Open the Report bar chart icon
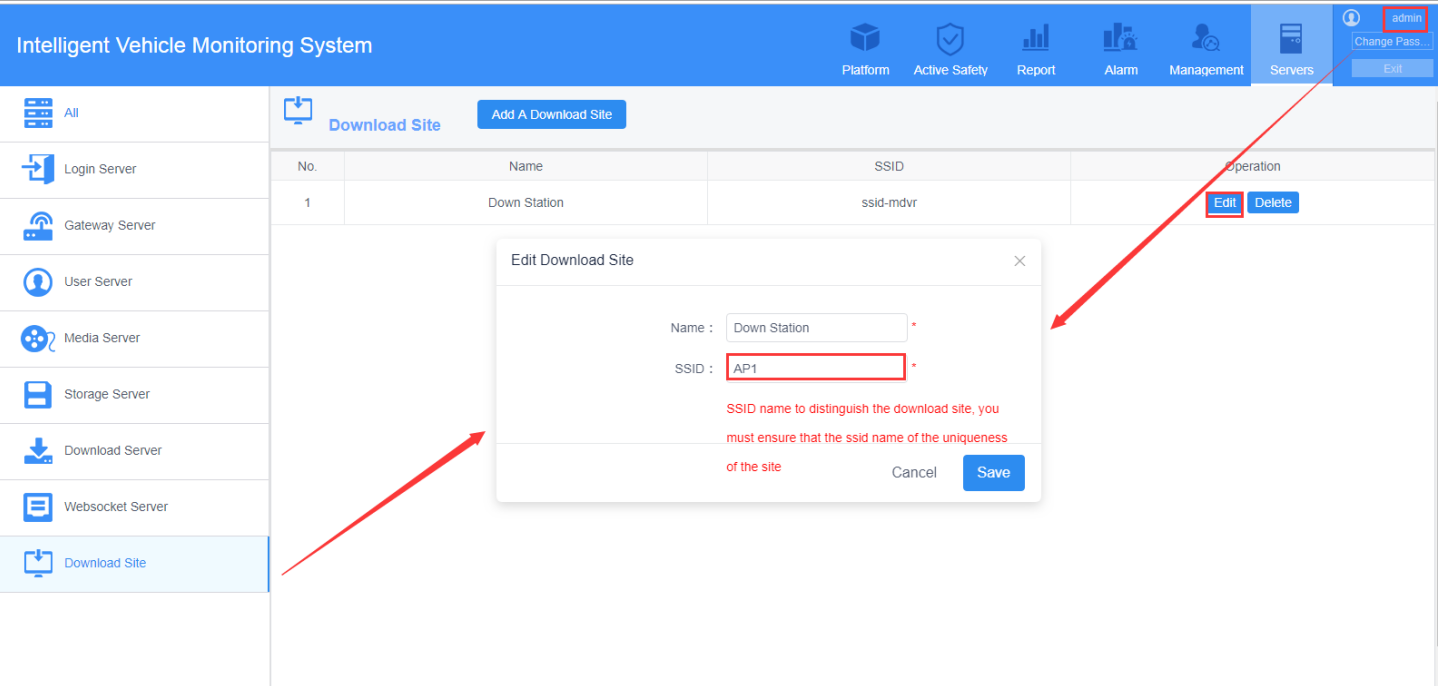Screen dimensions: 1438x686 1036,39
